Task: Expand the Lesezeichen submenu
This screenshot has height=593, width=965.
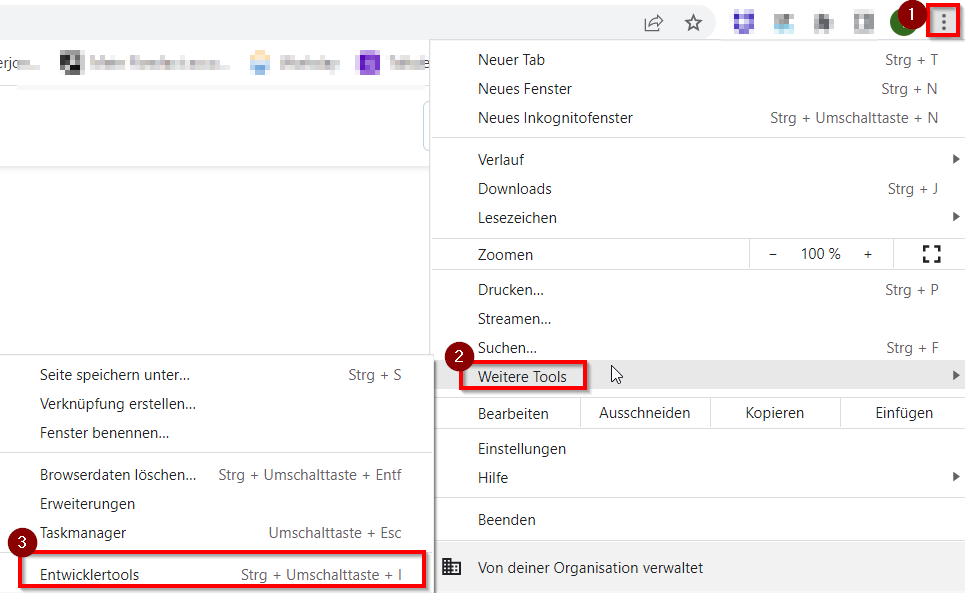Action: click(x=698, y=218)
